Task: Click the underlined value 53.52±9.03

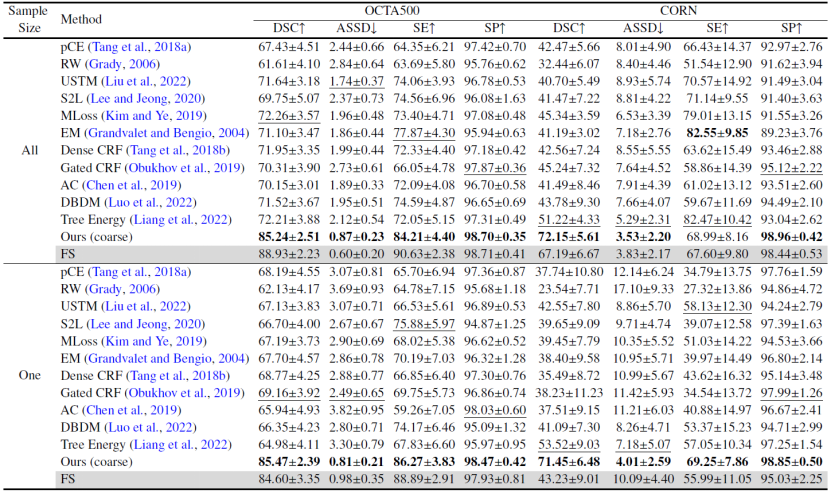Action: pyautogui.click(x=569, y=444)
